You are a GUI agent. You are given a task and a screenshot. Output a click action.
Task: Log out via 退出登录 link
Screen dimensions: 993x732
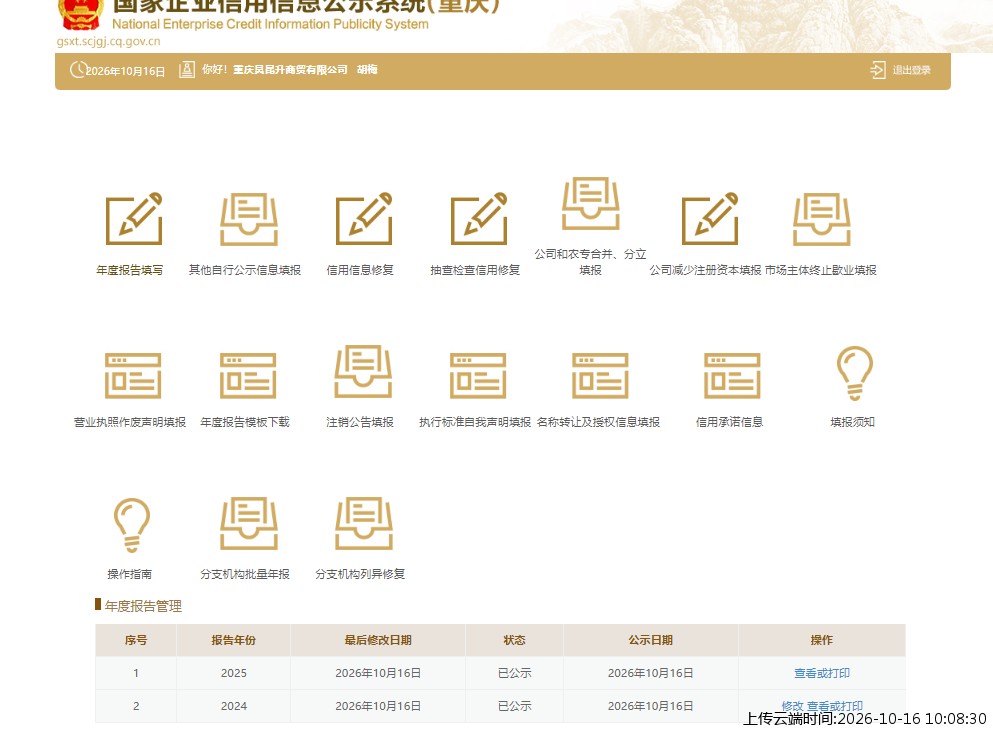[x=911, y=70]
